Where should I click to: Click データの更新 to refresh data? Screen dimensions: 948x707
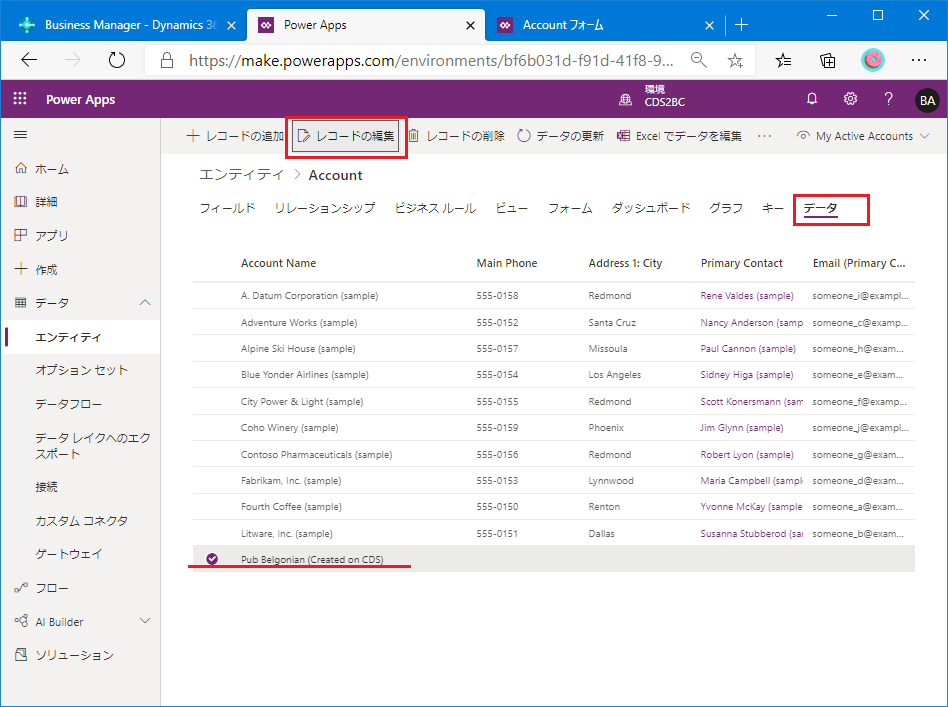pos(560,136)
